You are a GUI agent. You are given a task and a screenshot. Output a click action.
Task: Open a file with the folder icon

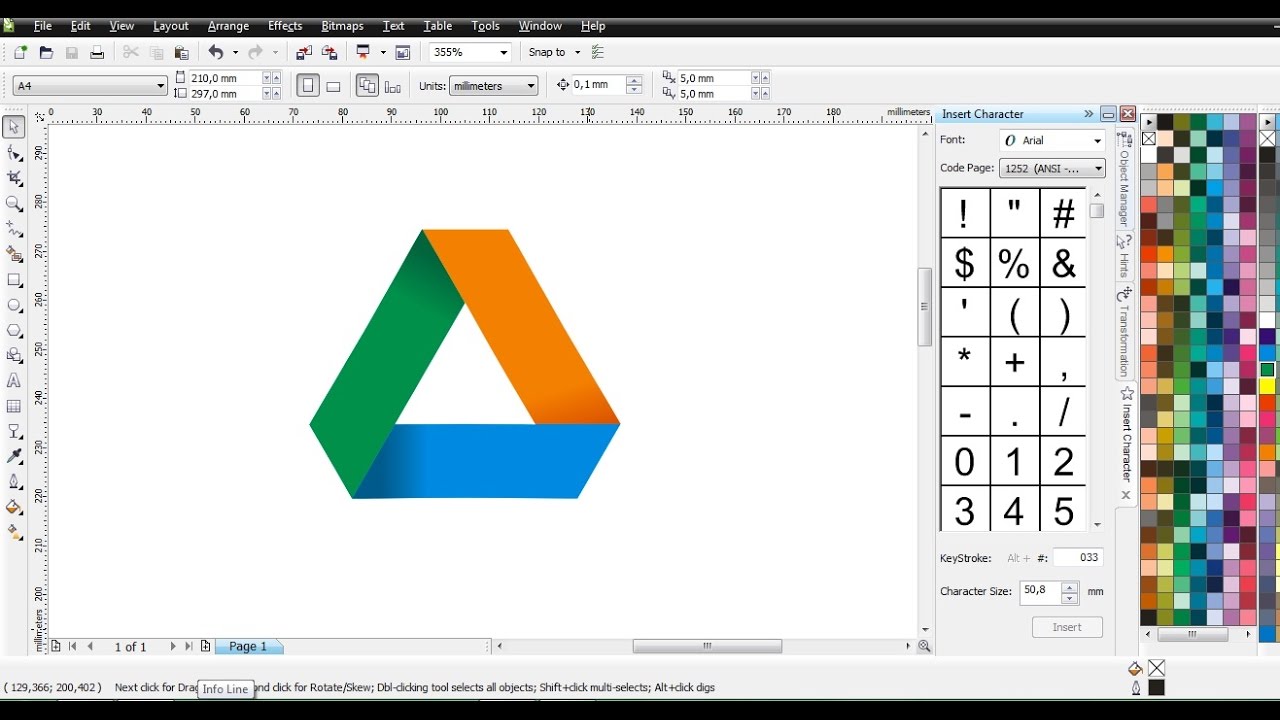click(46, 52)
